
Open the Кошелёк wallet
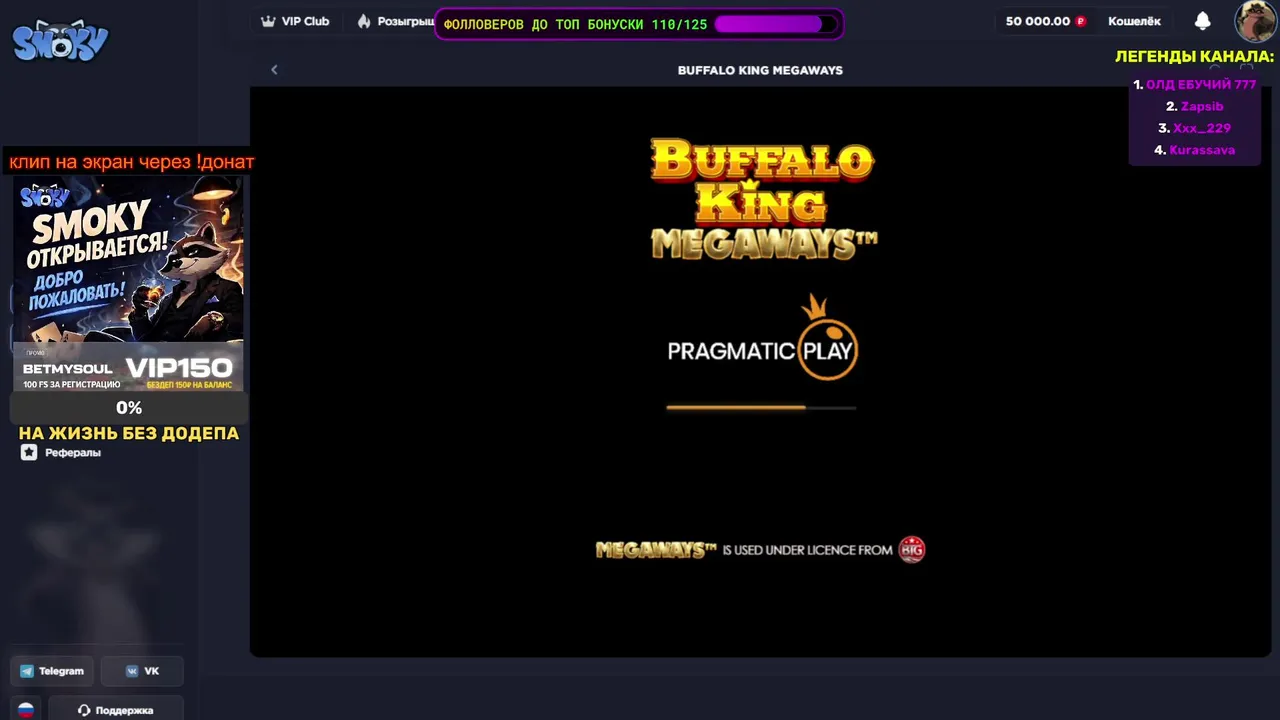point(1134,21)
